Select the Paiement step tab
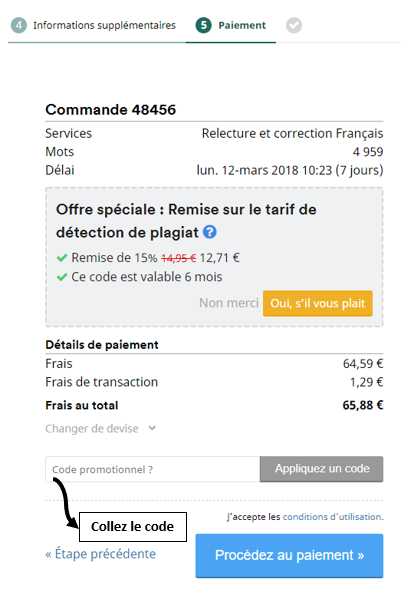Screen dimensions: 405x606 point(242,26)
